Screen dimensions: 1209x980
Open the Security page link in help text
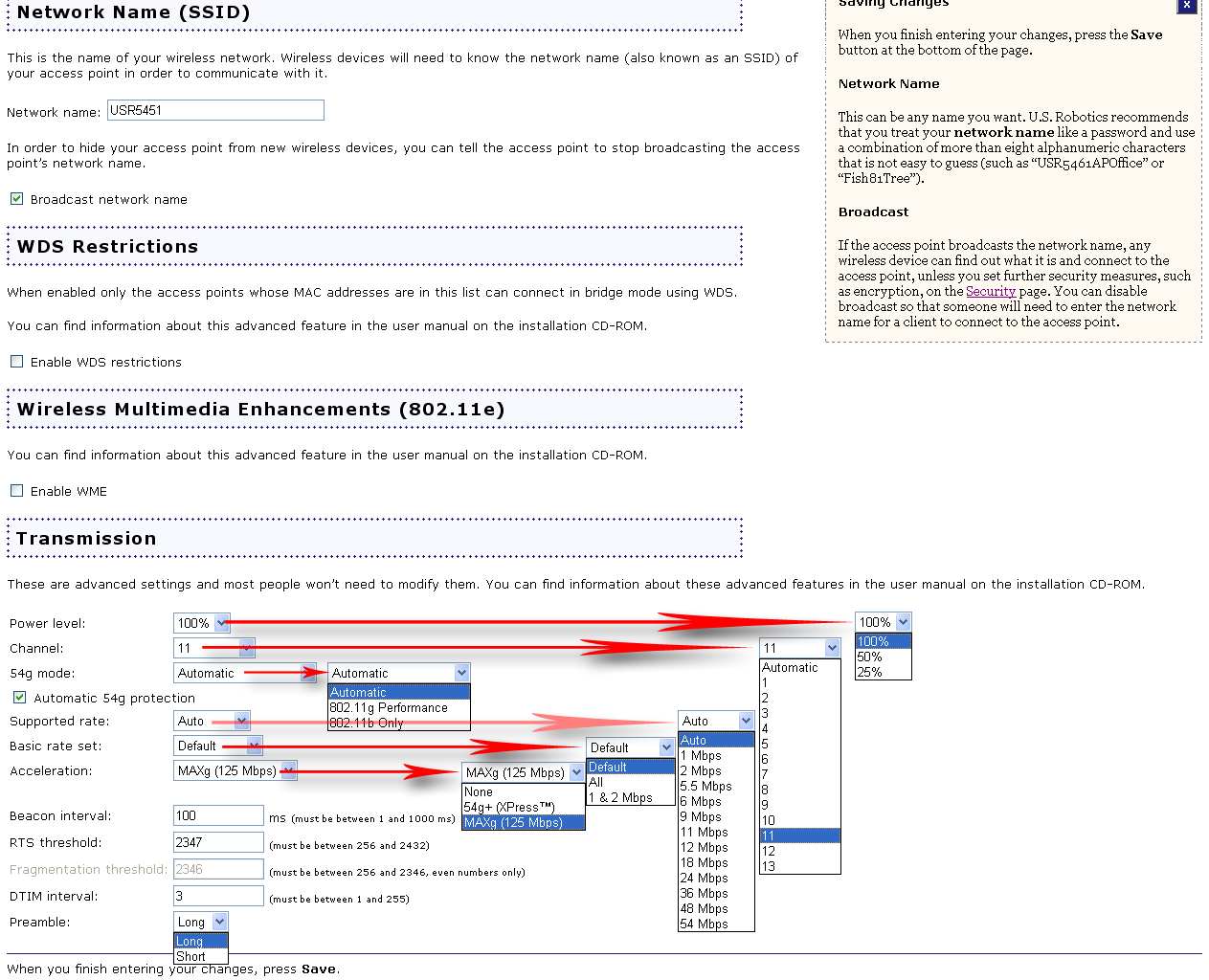990,291
